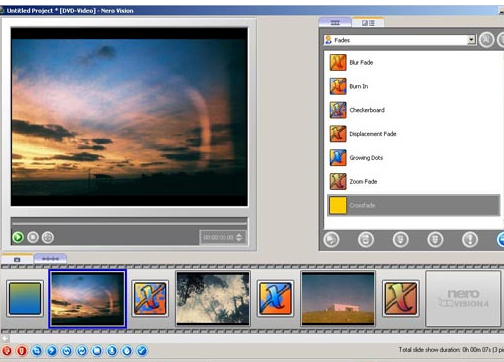Click the gray single down-arrow icon

pos(401,239)
